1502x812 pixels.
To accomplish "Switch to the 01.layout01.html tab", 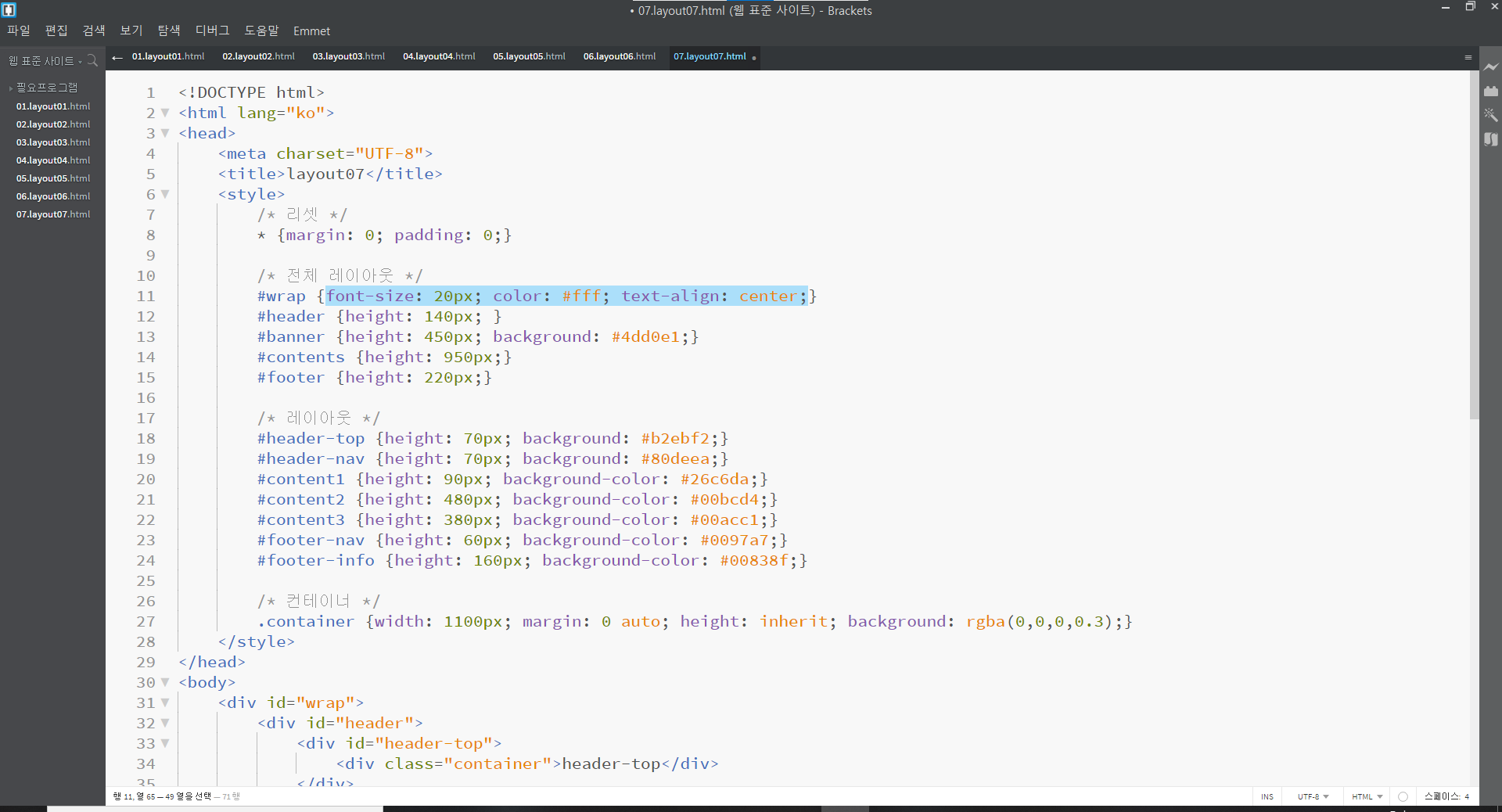I will [x=168, y=57].
